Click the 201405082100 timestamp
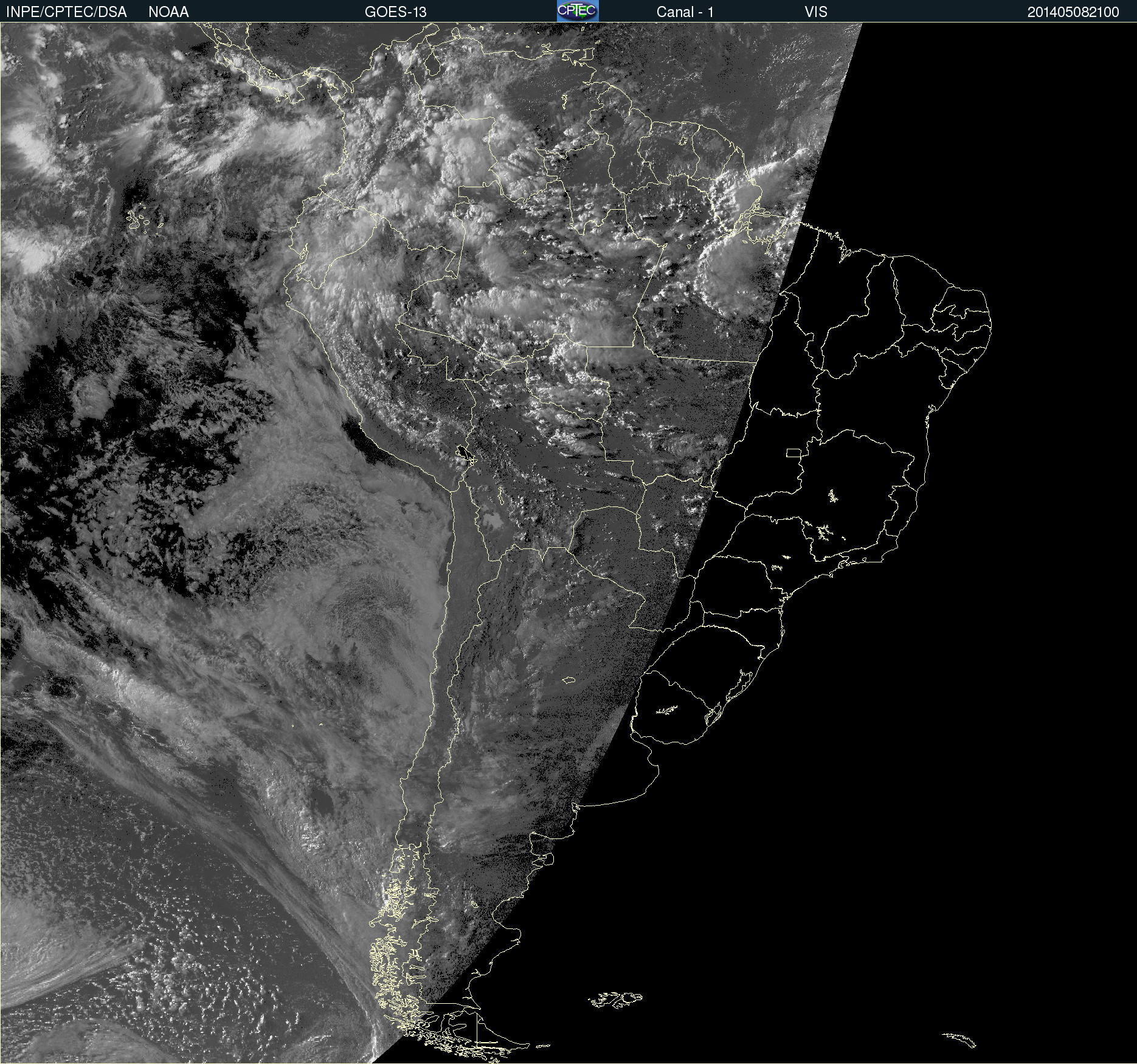 pos(1073,12)
